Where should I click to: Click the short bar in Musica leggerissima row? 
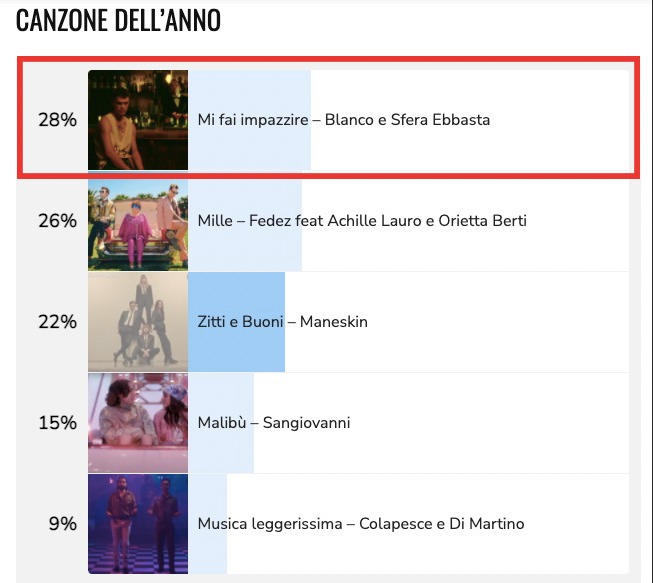pos(207,524)
